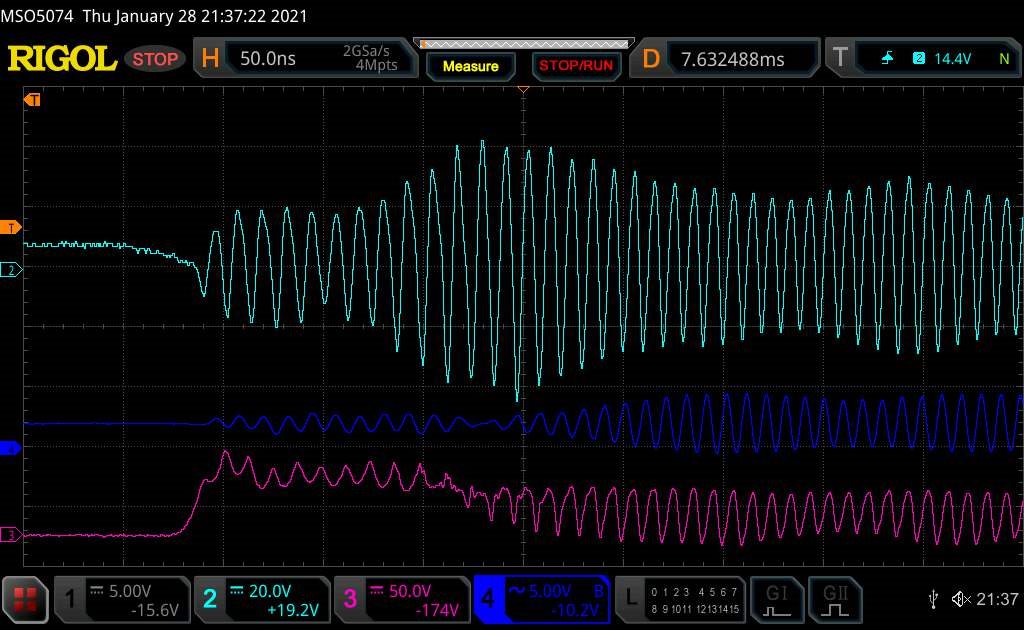Click the channel 2 DC coupling symbol
This screenshot has height=630, width=1024.
click(x=236, y=590)
